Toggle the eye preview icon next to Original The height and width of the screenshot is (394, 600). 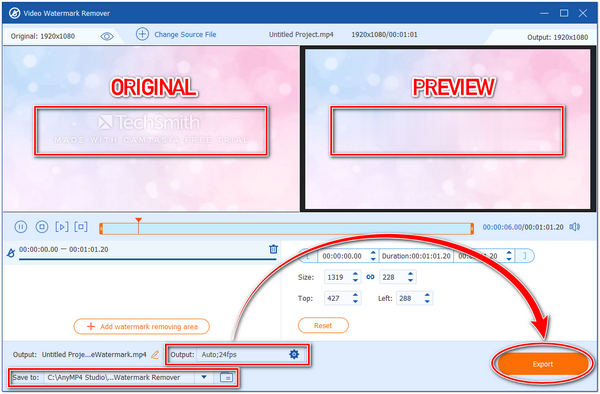pos(107,36)
